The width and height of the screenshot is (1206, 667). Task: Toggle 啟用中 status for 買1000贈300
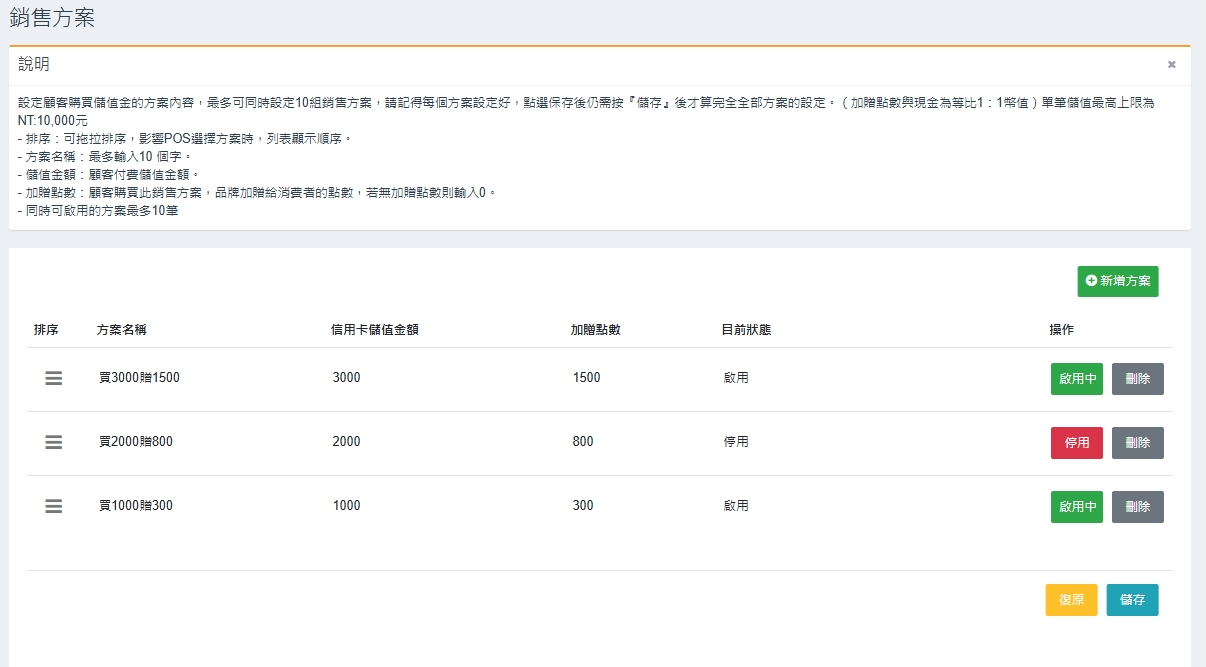point(1076,507)
